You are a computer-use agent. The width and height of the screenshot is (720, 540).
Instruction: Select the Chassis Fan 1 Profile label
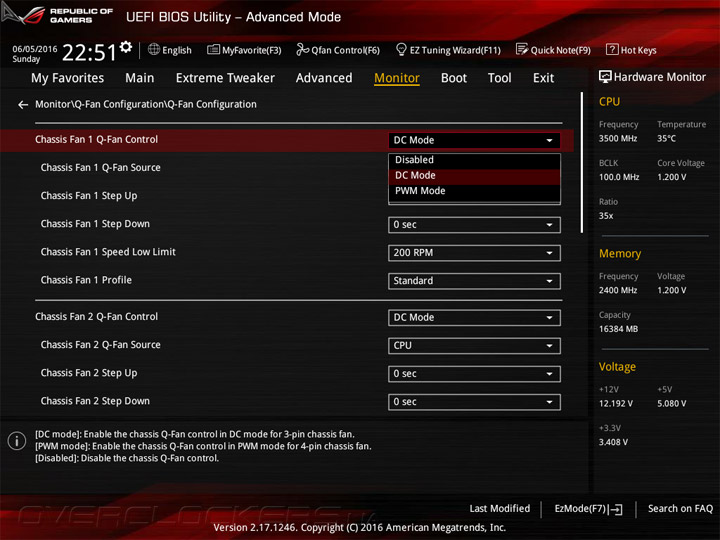86,280
